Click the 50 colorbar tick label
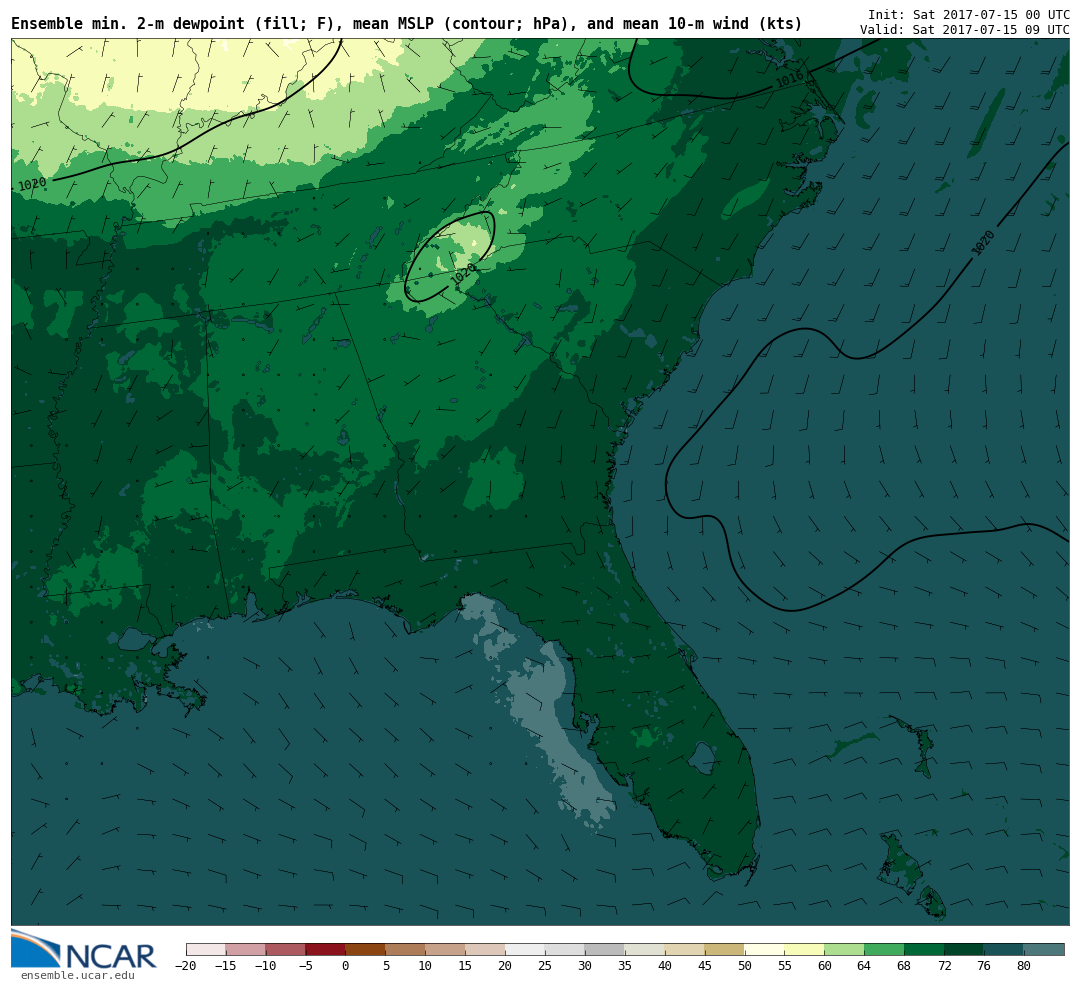 [745, 966]
